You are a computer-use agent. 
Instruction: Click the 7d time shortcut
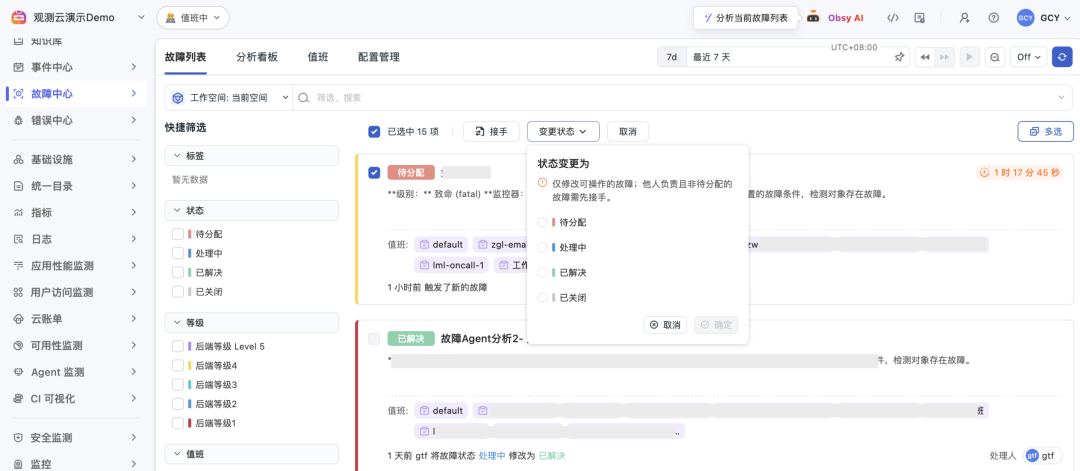[672, 57]
